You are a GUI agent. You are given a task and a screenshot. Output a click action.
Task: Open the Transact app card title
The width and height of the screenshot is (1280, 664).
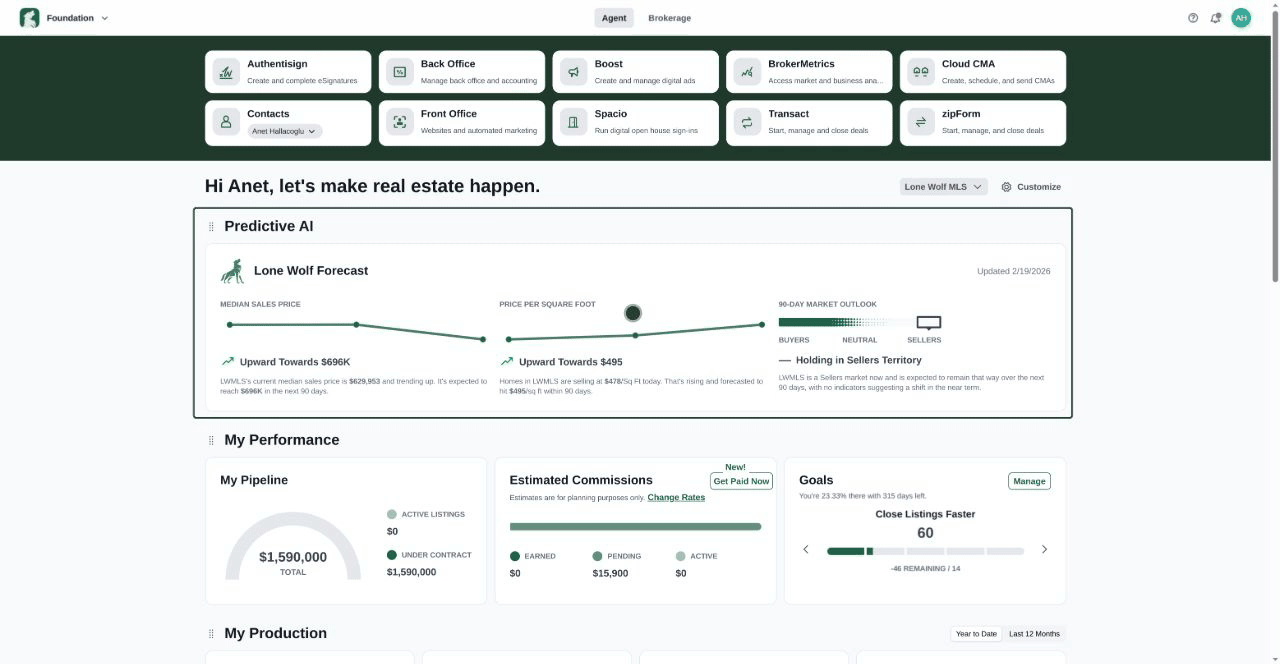[x=789, y=114]
